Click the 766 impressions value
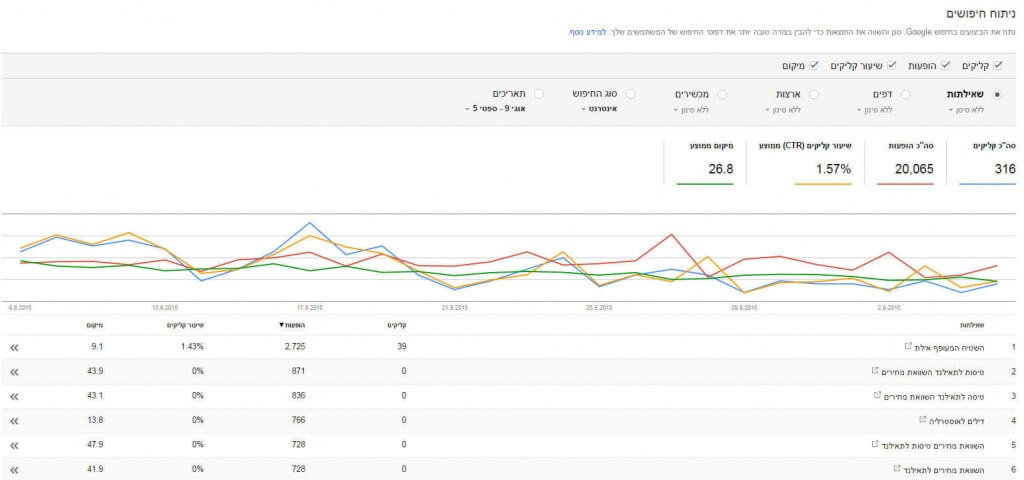 tap(298, 420)
